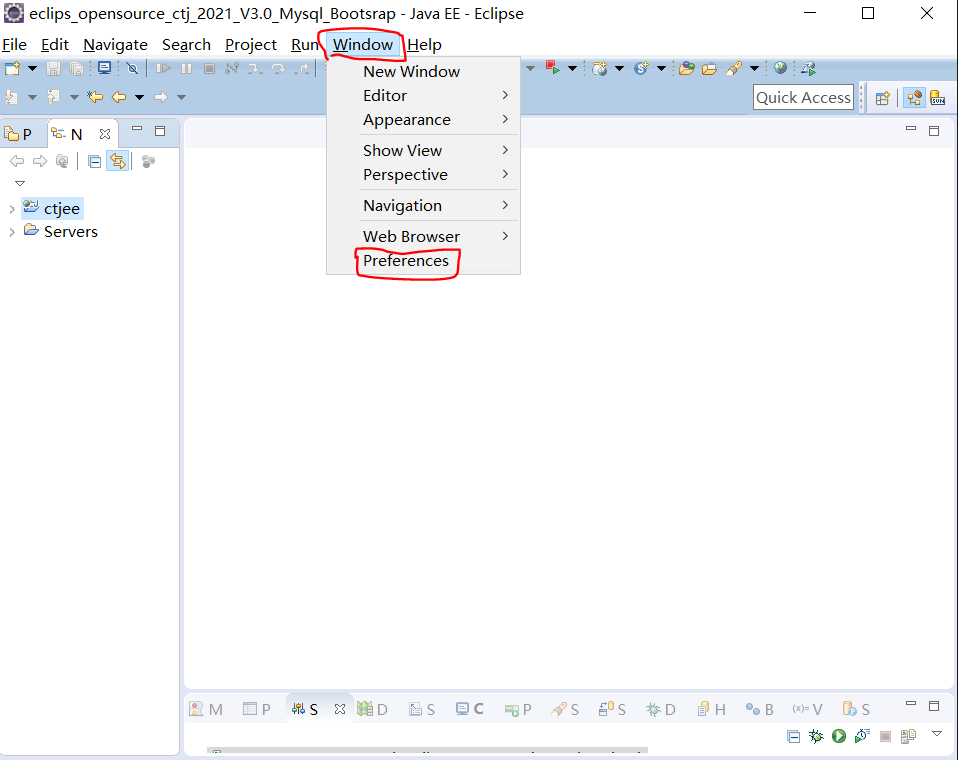Click the New Servlet toolbar icon
958x760 pixels.
(641, 68)
